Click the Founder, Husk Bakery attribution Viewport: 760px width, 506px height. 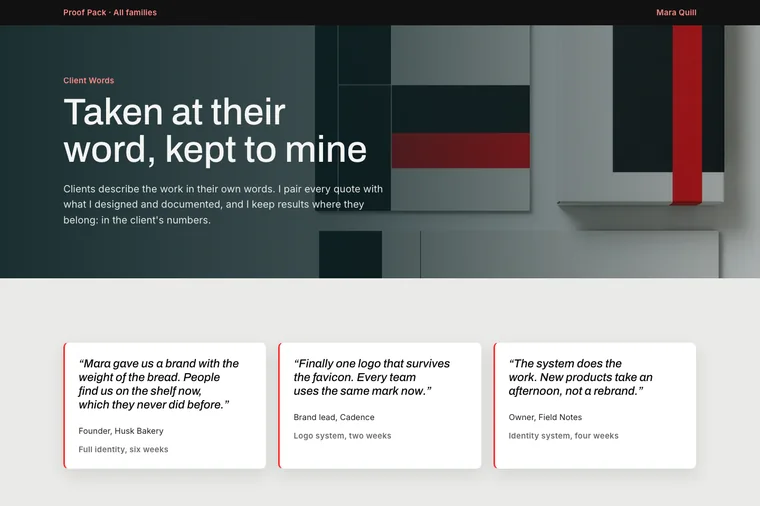[x=121, y=431]
